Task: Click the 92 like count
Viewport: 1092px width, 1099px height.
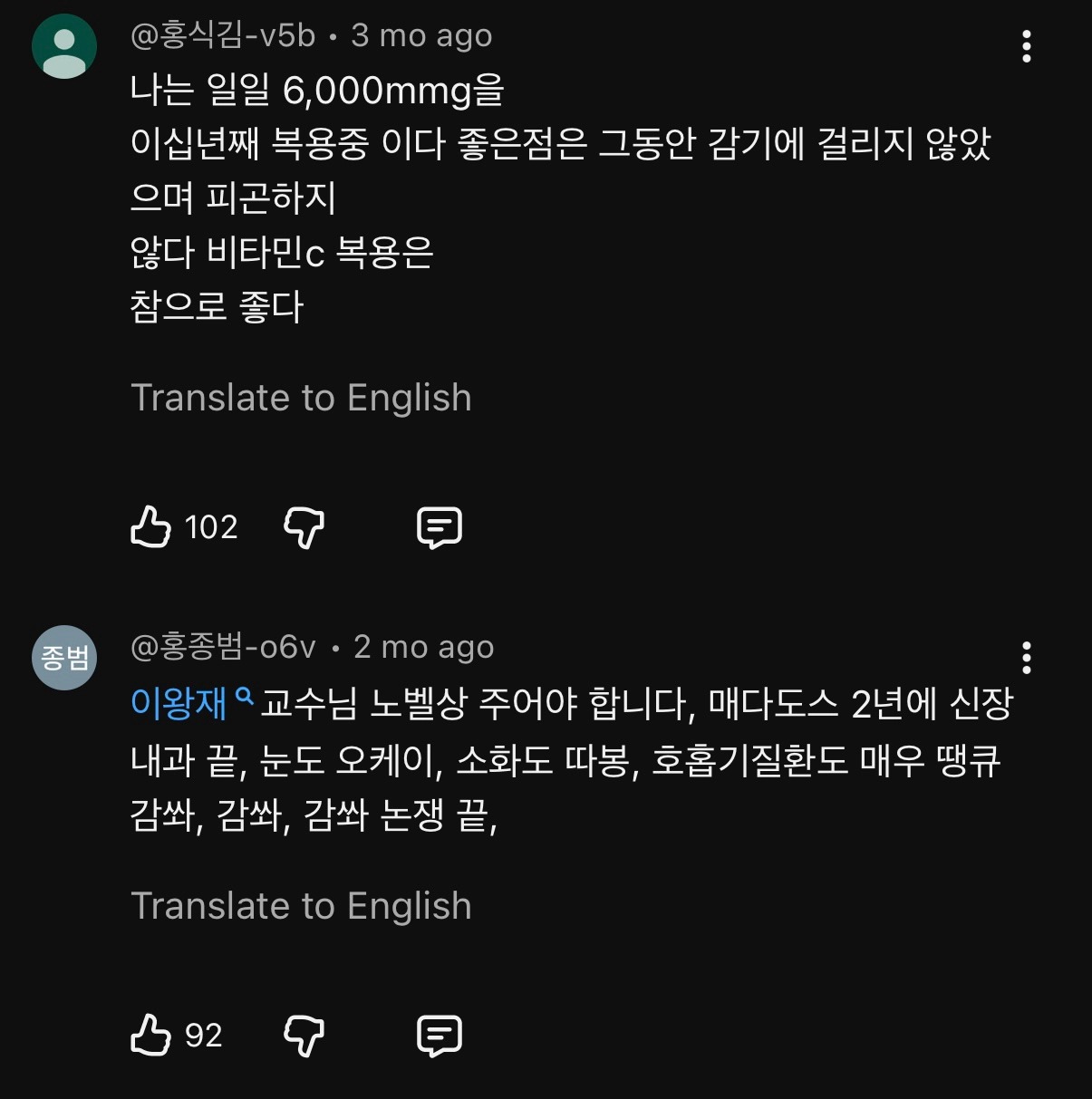Action: (x=203, y=1036)
